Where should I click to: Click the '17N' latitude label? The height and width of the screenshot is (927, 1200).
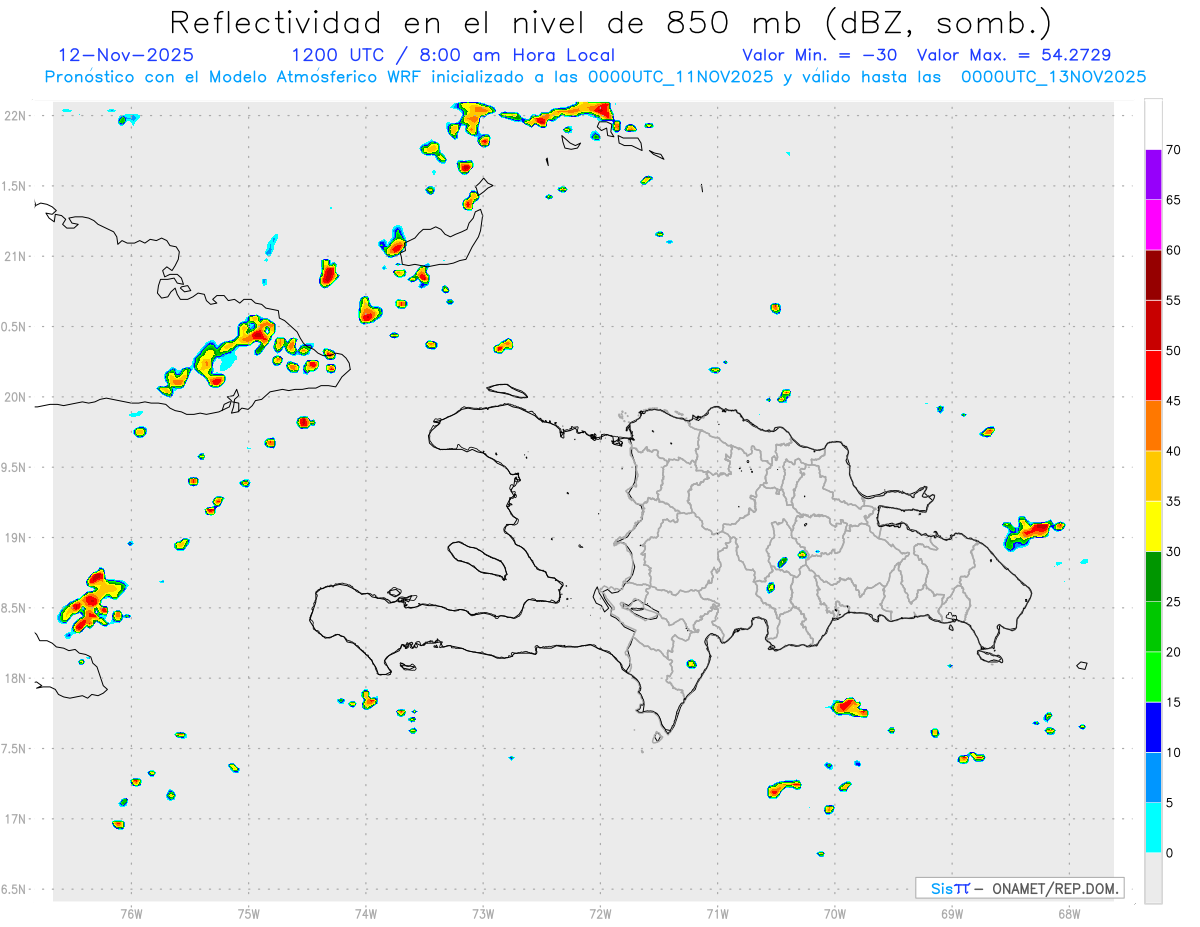[17, 819]
